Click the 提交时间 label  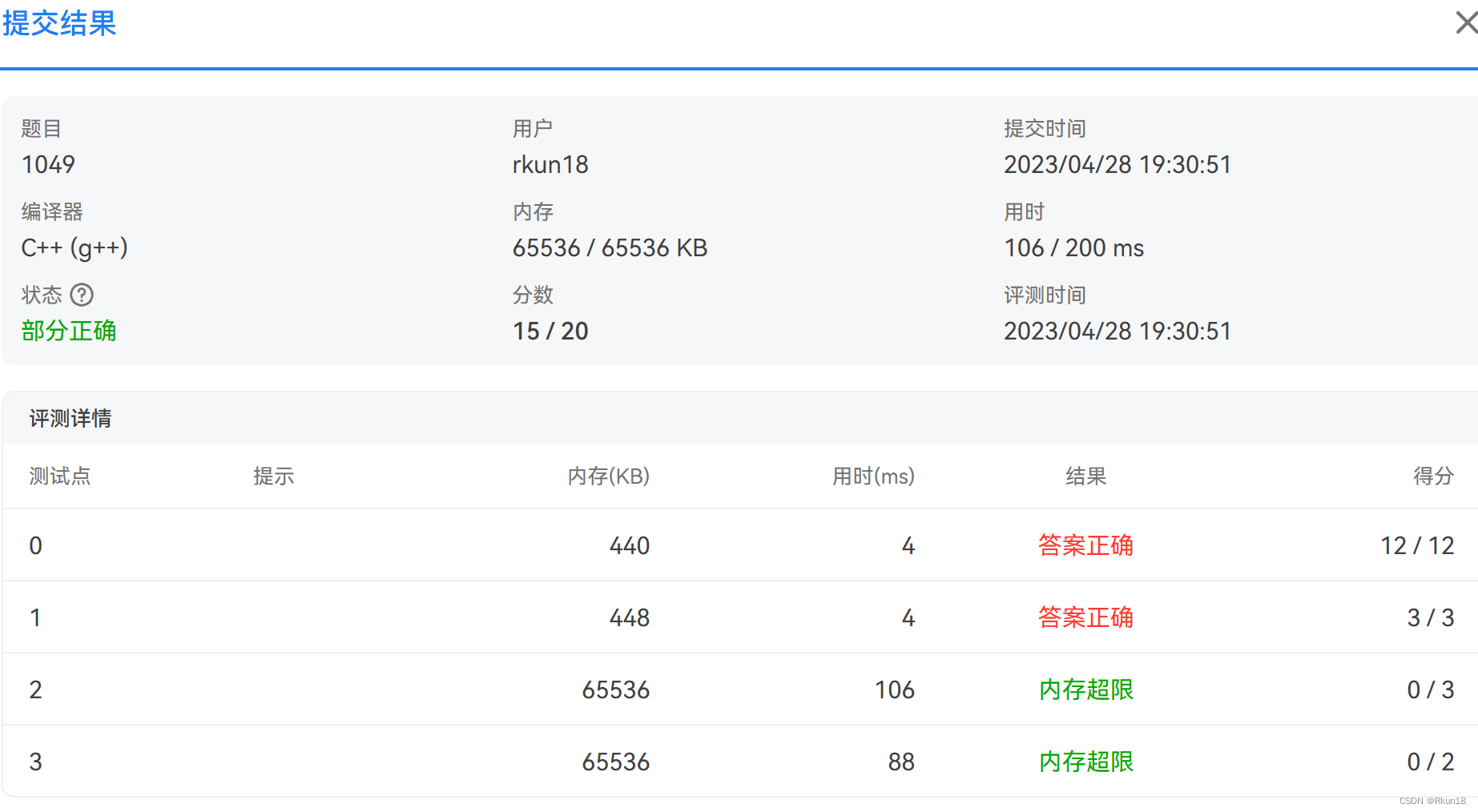[x=1045, y=128]
